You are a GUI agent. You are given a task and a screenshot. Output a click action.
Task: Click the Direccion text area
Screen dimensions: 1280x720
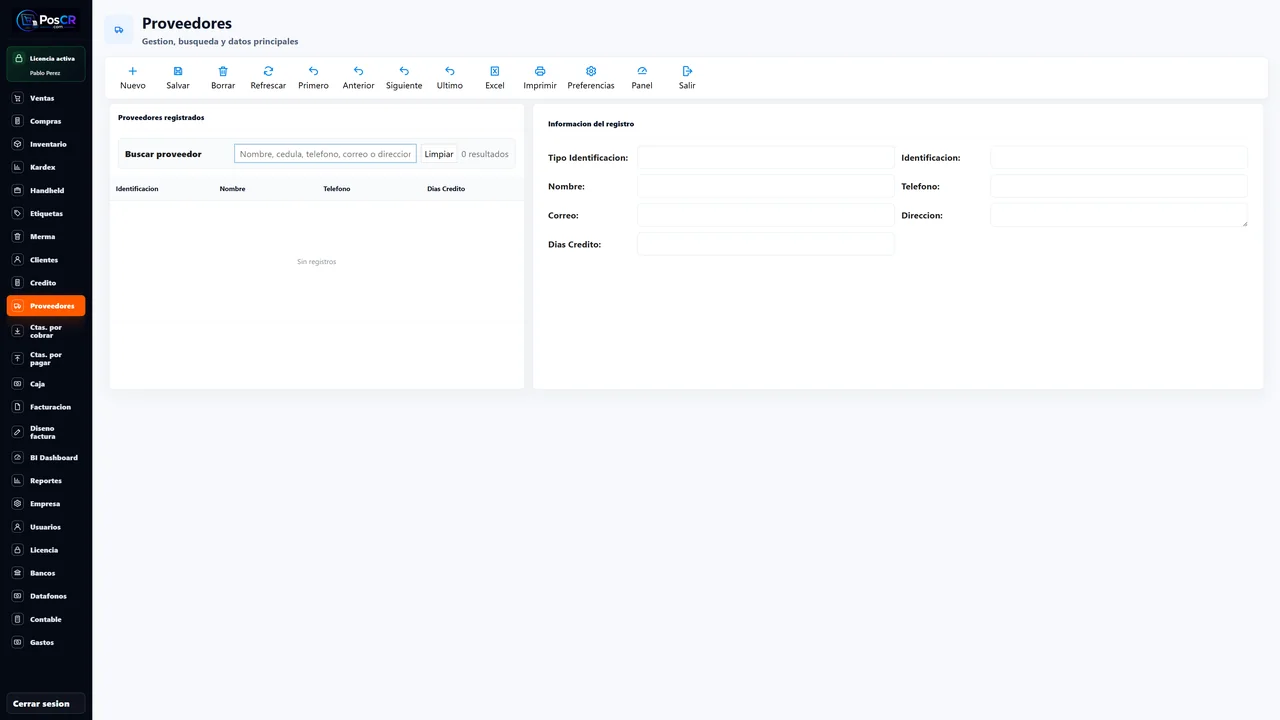(x=1119, y=216)
